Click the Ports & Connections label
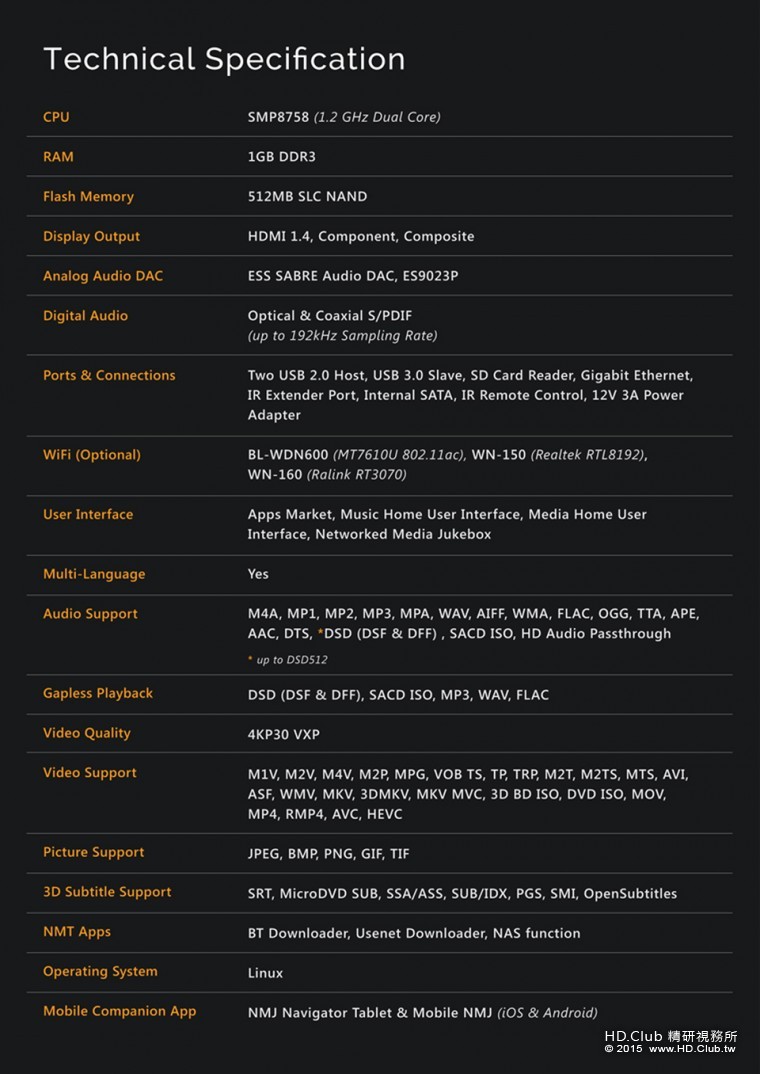760x1074 pixels. (109, 376)
